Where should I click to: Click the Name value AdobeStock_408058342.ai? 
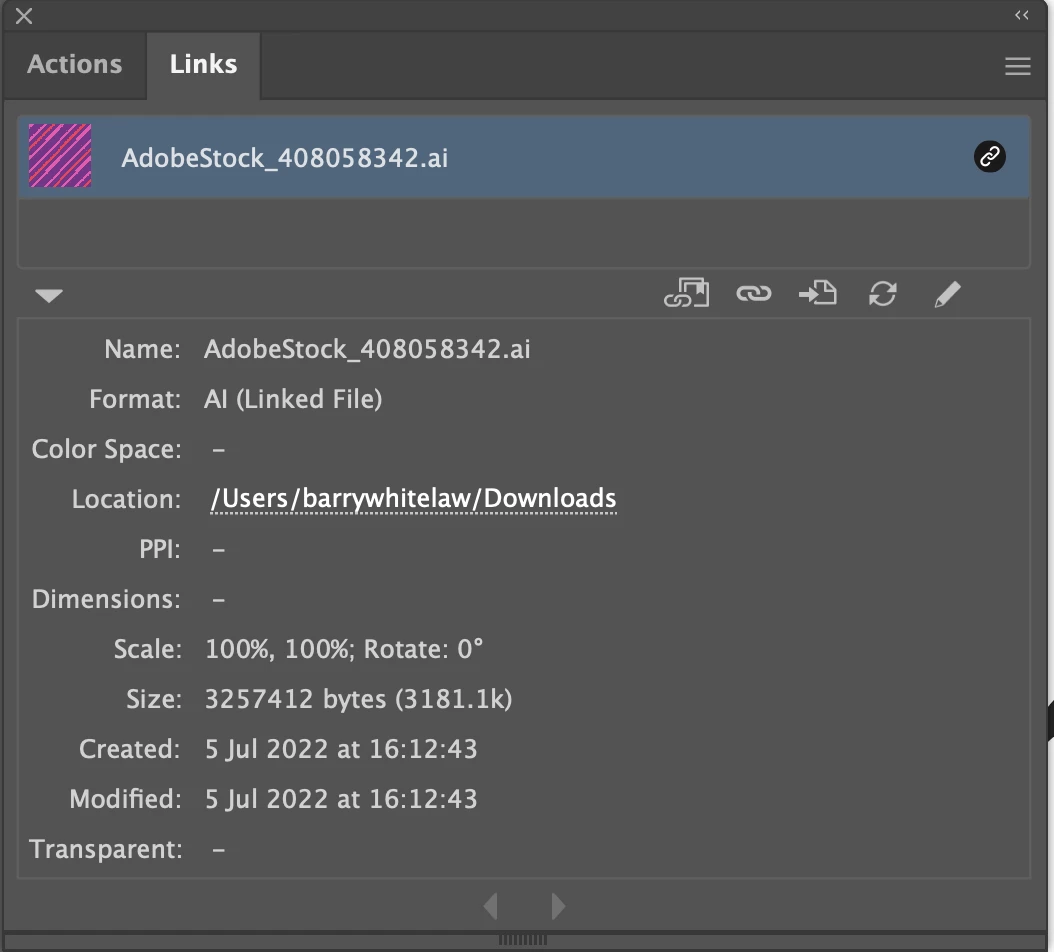point(367,350)
